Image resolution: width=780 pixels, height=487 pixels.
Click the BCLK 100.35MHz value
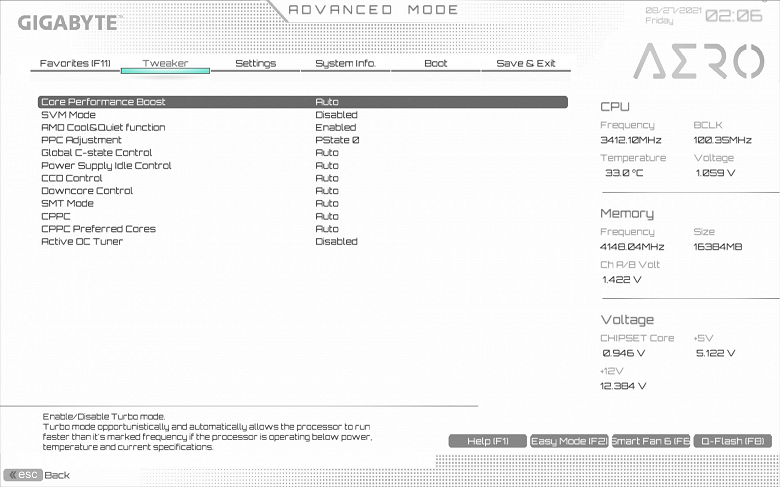[x=722, y=140]
